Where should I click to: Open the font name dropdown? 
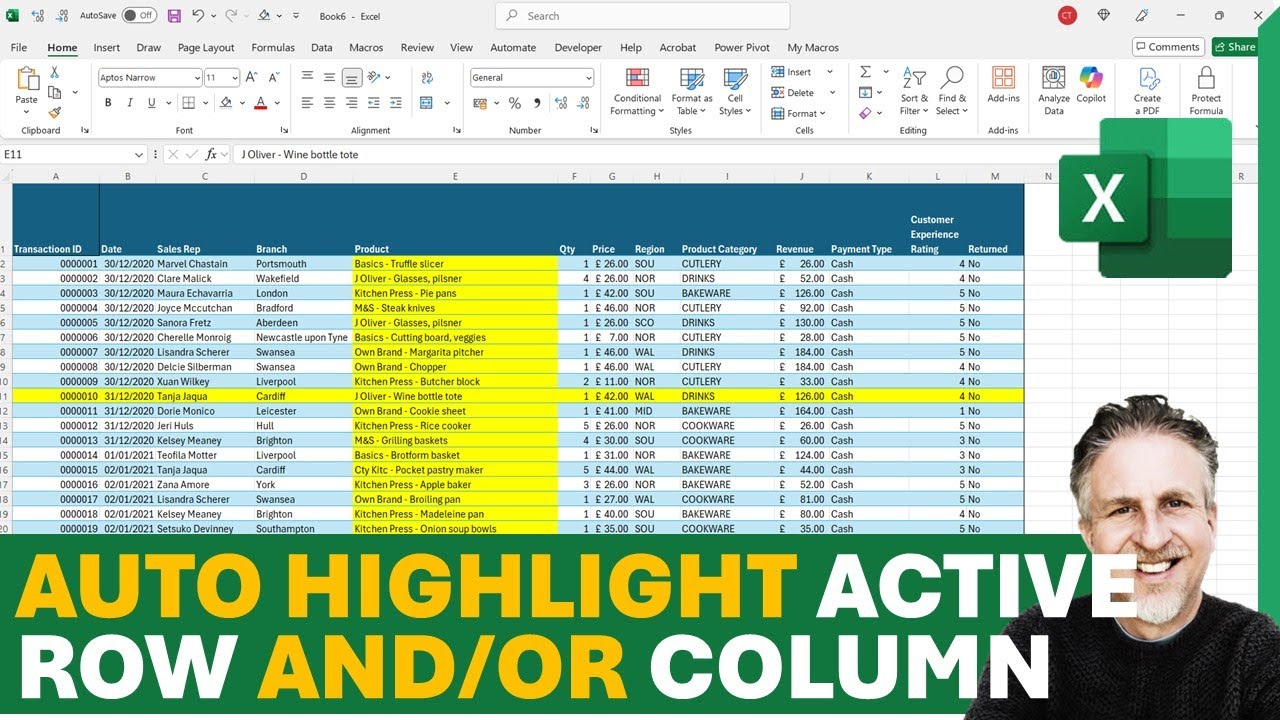tap(196, 77)
